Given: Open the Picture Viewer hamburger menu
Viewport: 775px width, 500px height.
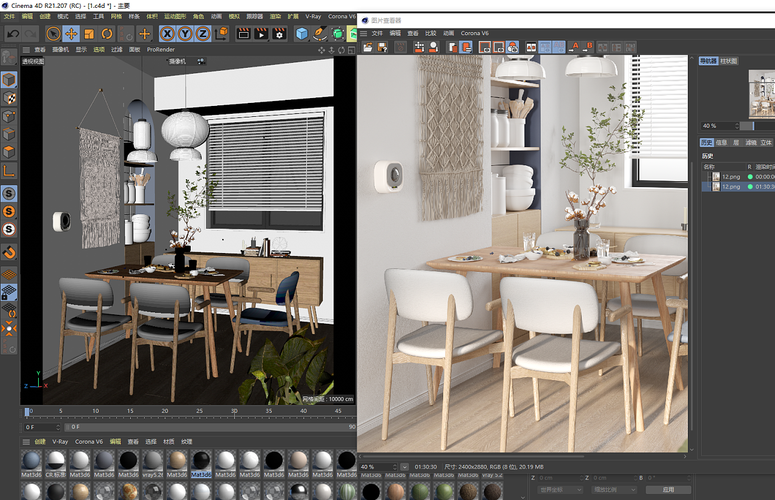Looking at the screenshot, I should 363,33.
